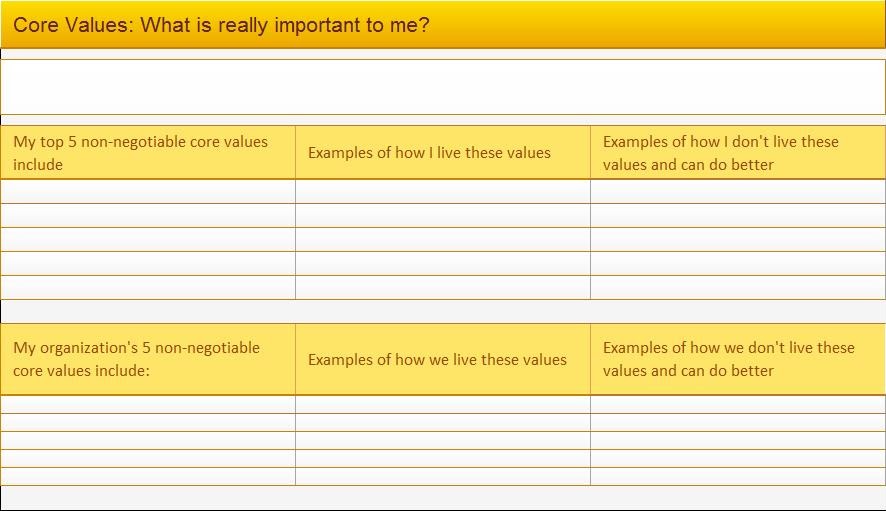Viewport: 886px width, 511px height.
Task: Select the fourth empty cell under 'how we don't live these values'
Action: click(x=738, y=459)
